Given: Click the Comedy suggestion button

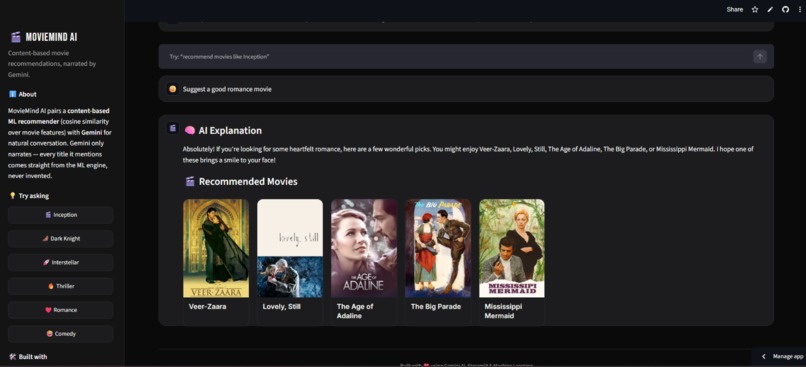Looking at the screenshot, I should pyautogui.click(x=61, y=334).
